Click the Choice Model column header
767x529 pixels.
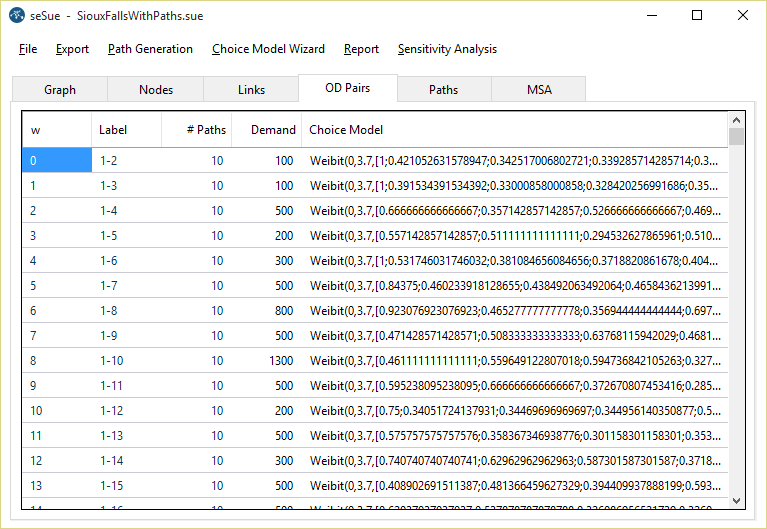pos(346,130)
